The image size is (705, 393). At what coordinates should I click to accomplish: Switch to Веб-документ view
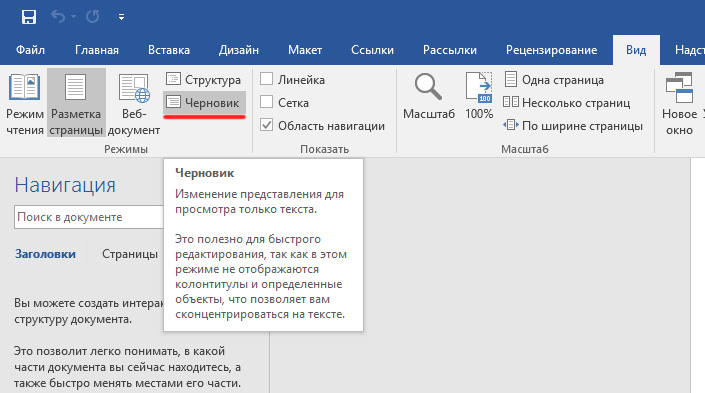pyautogui.click(x=134, y=103)
